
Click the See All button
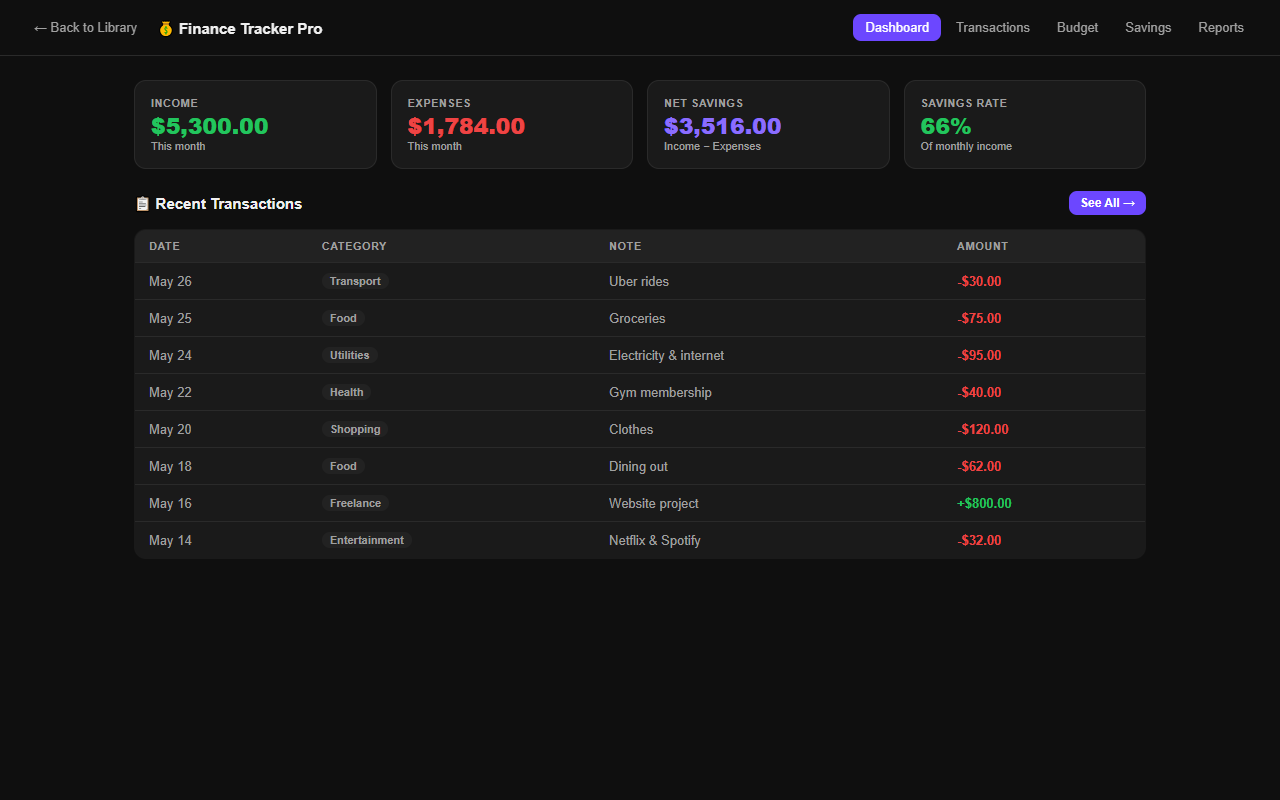(1107, 203)
